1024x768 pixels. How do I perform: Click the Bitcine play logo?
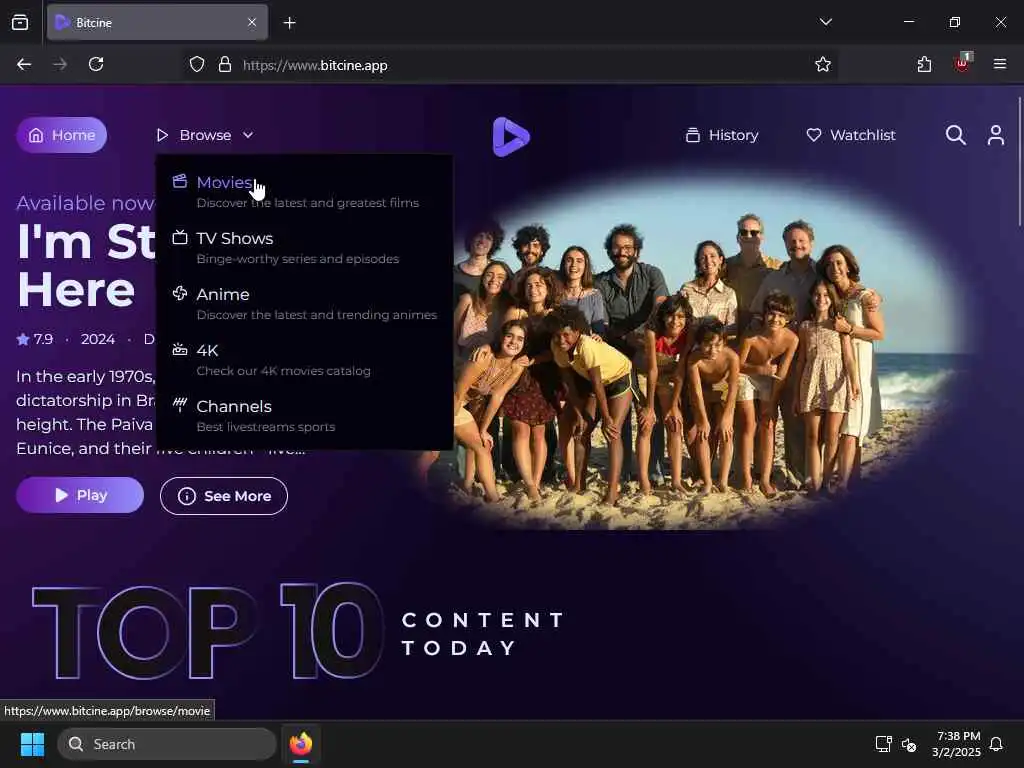click(x=511, y=136)
